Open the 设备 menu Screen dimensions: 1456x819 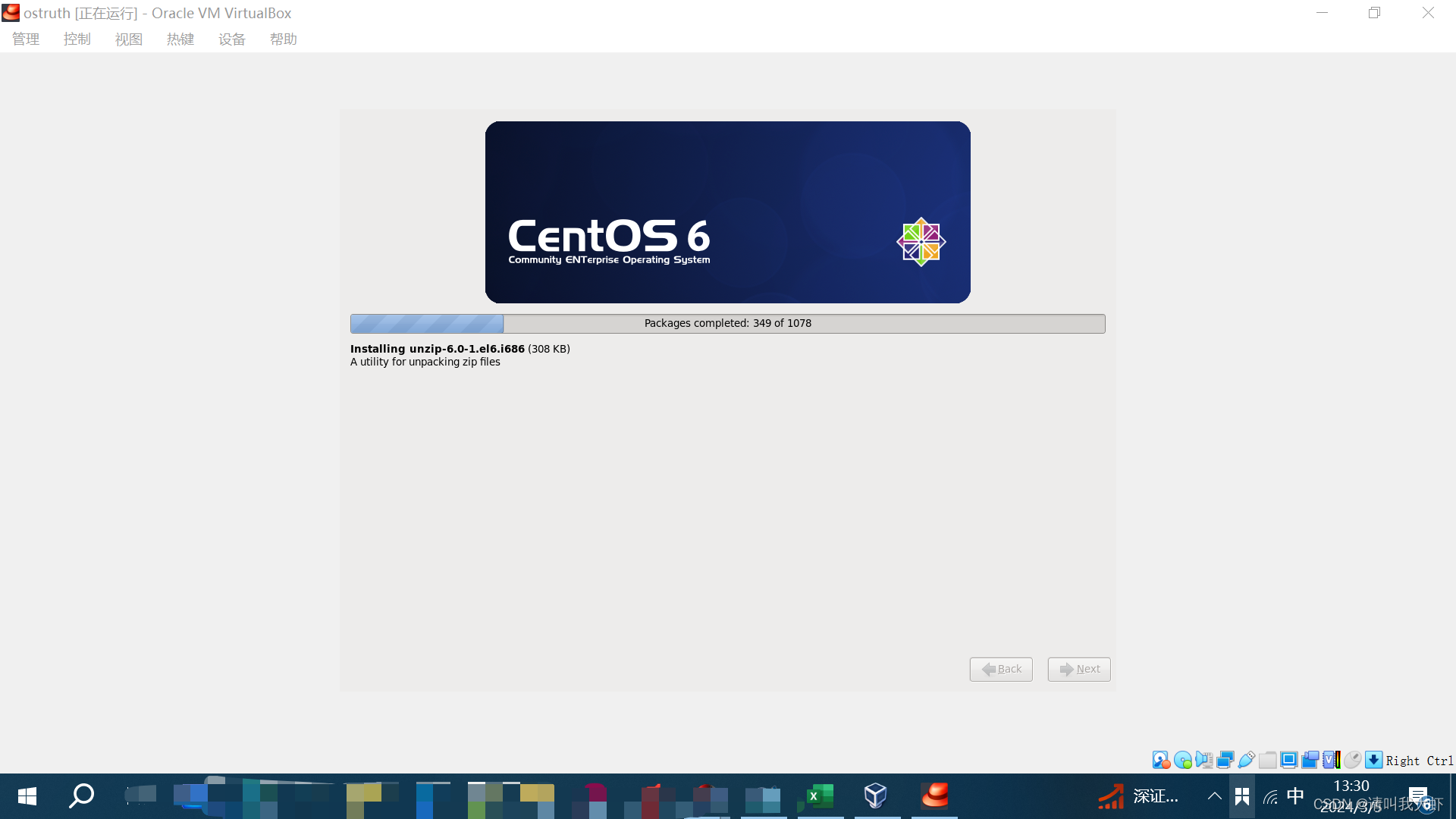(232, 39)
